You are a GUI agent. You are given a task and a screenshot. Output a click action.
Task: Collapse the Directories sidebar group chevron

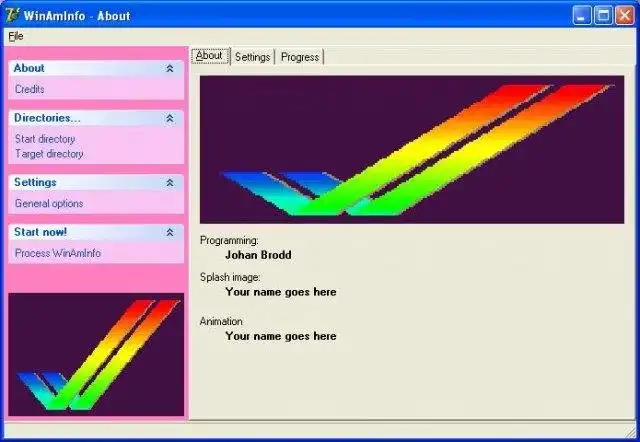pyautogui.click(x=170, y=118)
